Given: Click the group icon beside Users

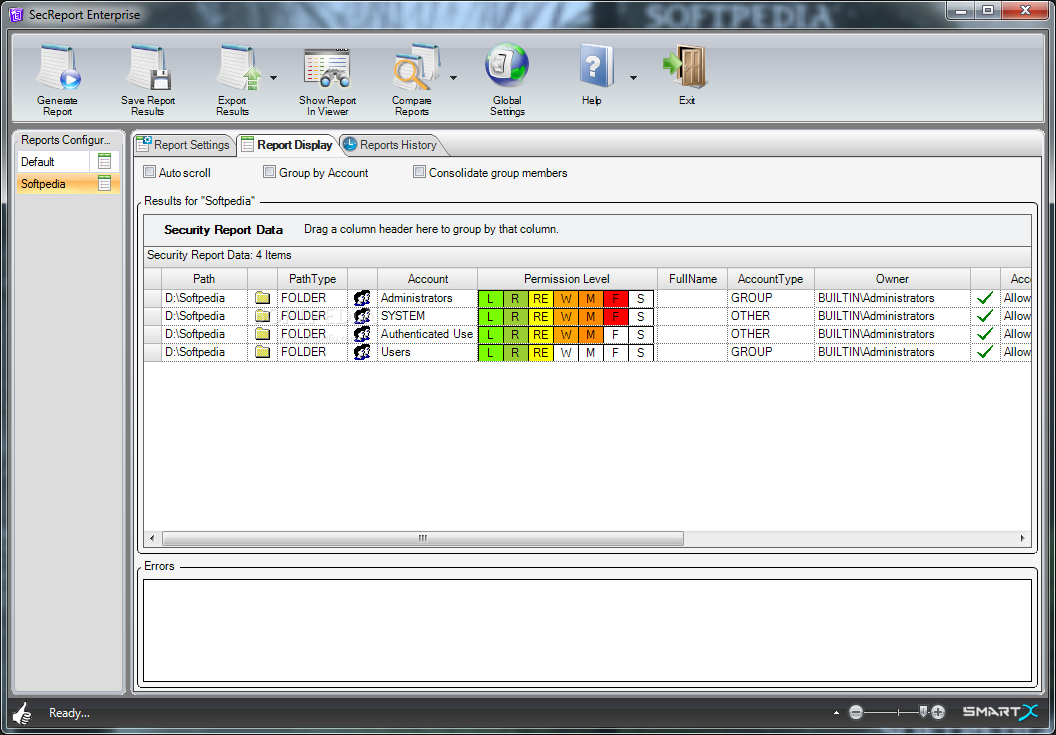Looking at the screenshot, I should click(x=362, y=352).
